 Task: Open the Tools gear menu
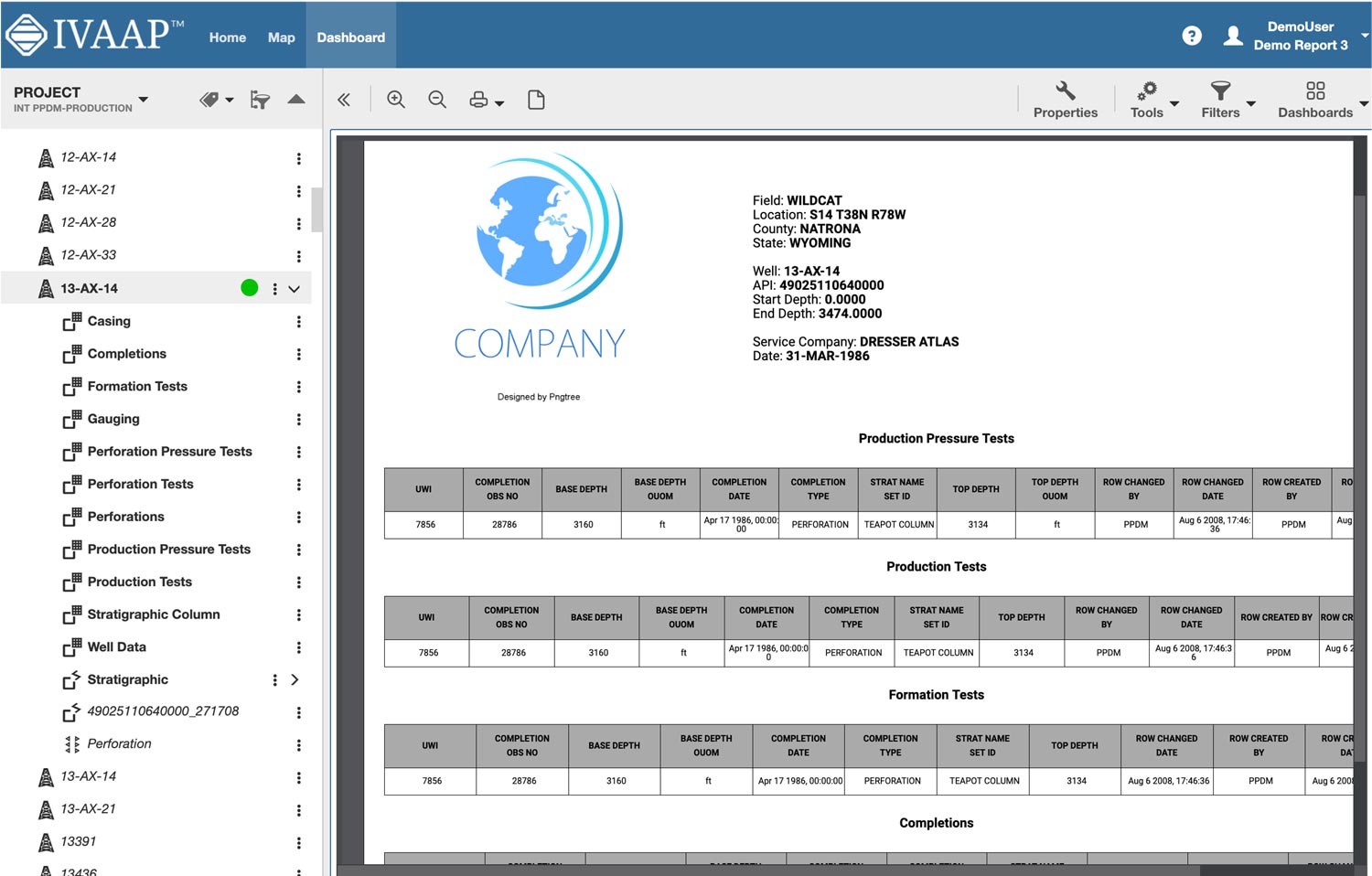(1147, 101)
